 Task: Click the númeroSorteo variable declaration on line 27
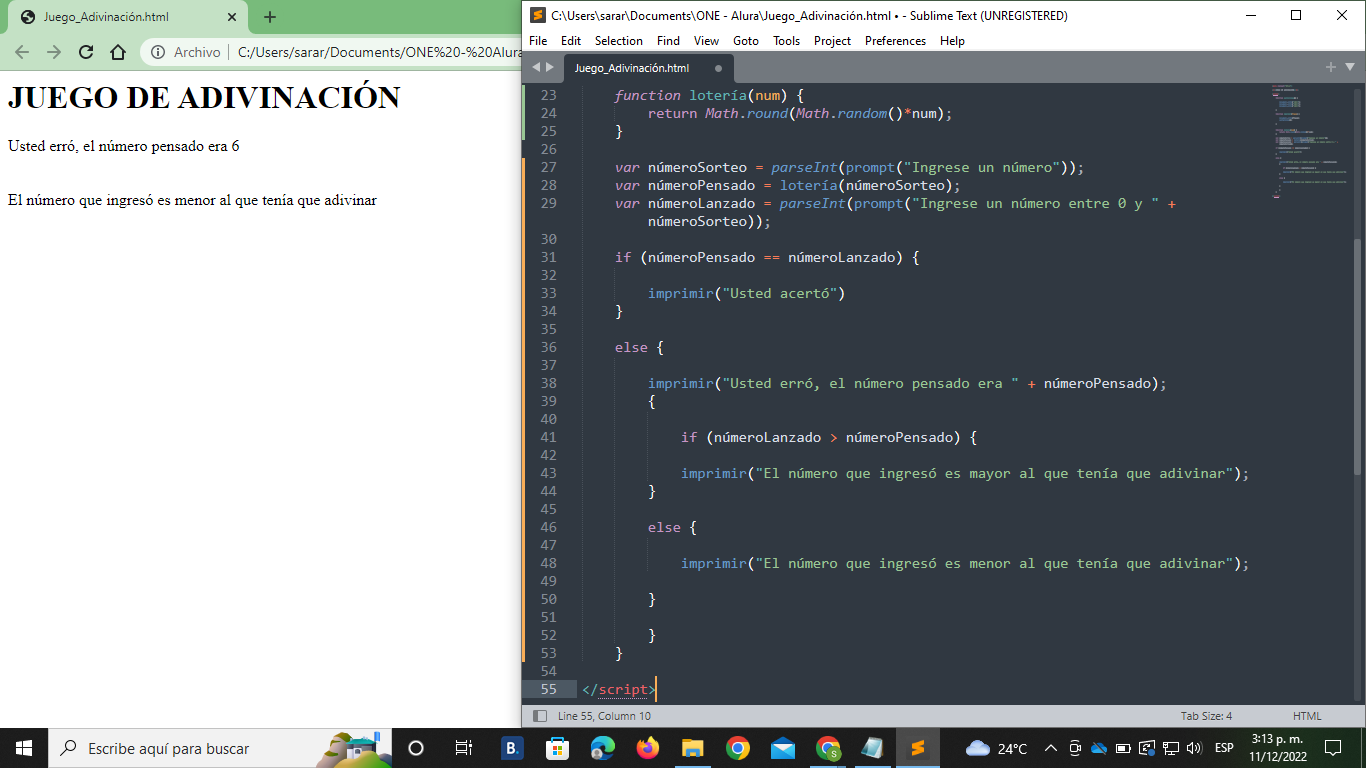point(697,167)
